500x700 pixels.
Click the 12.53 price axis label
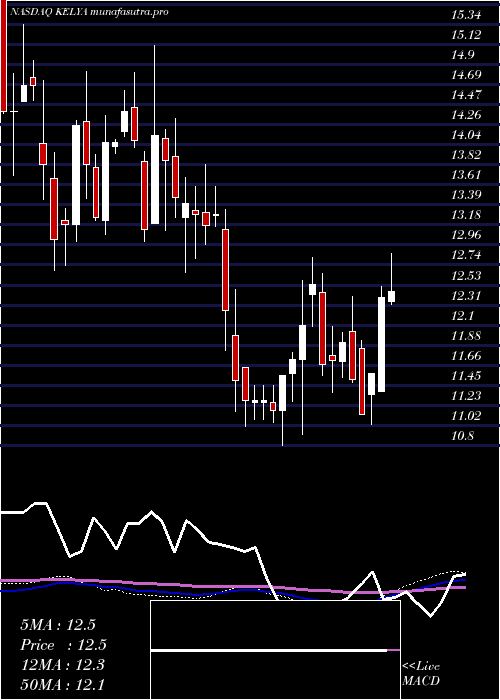tap(466, 275)
